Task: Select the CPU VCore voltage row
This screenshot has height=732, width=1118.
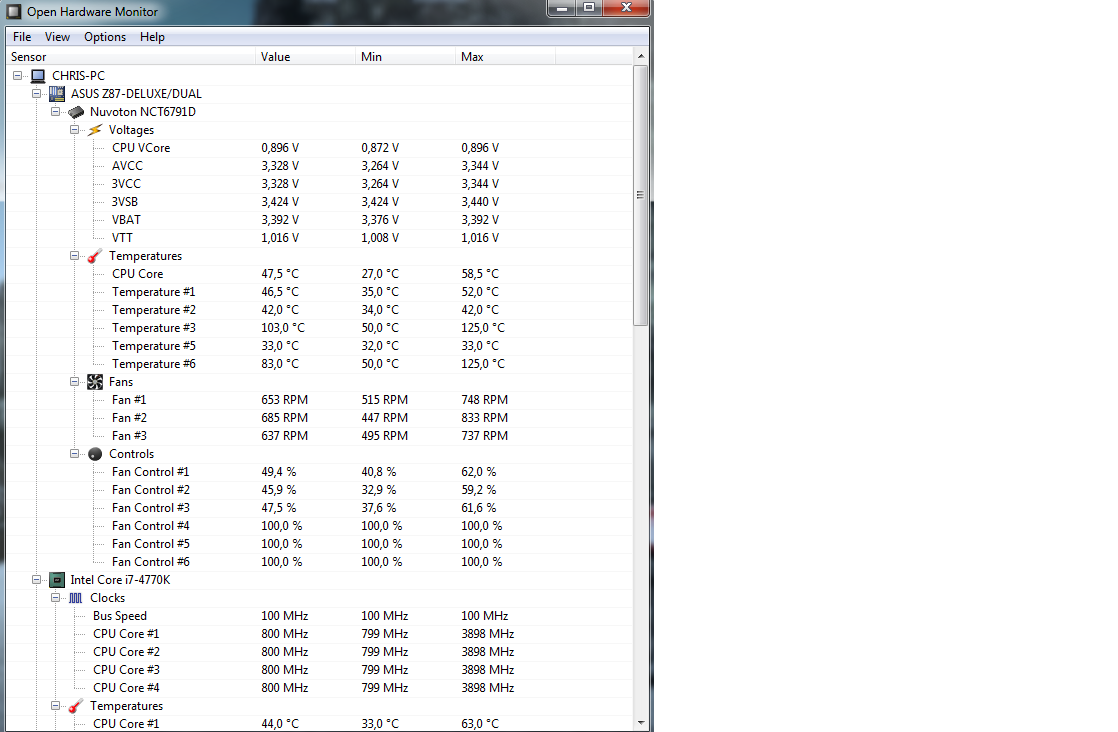Action: click(319, 148)
